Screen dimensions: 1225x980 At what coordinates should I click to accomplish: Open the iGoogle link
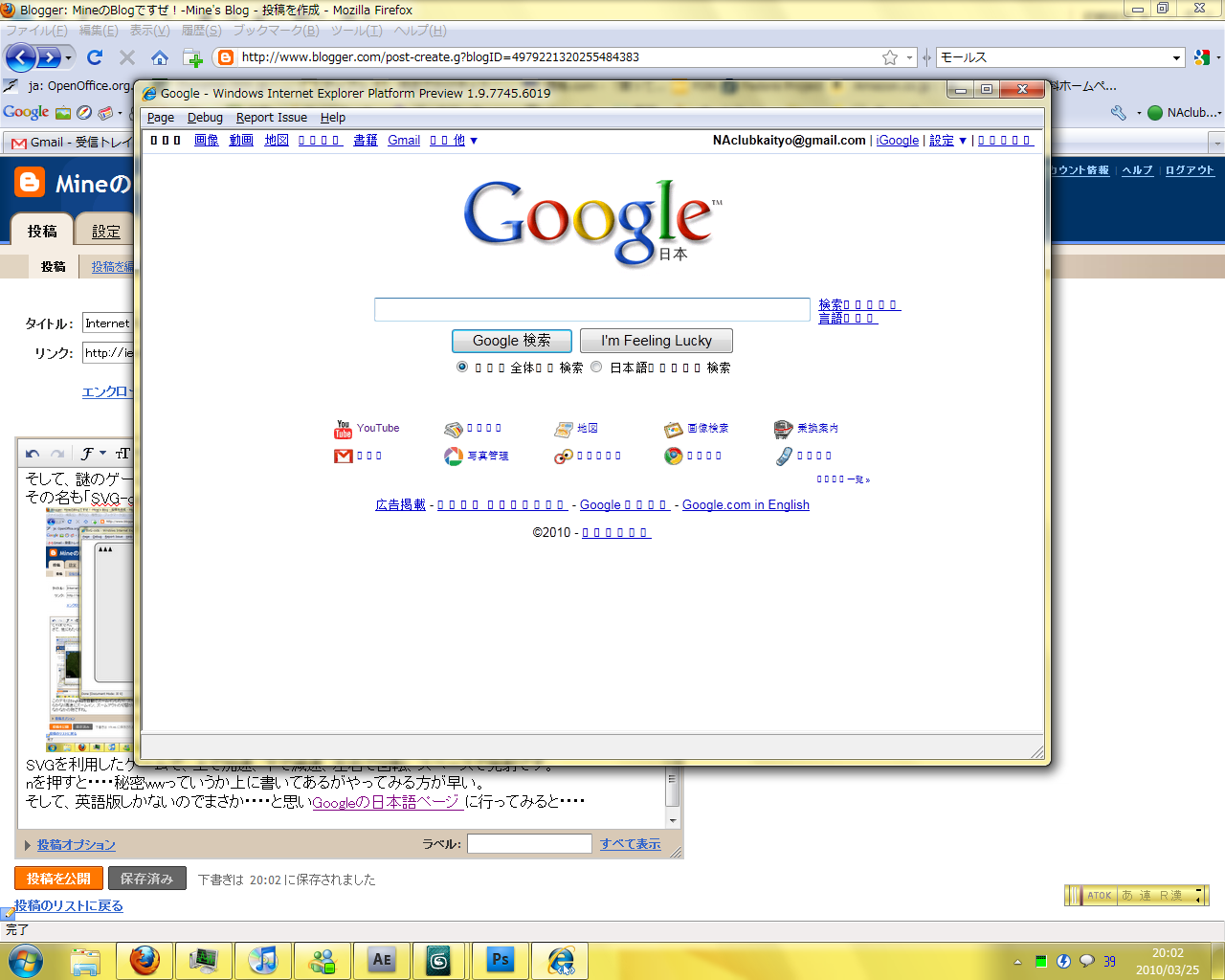[x=898, y=141]
